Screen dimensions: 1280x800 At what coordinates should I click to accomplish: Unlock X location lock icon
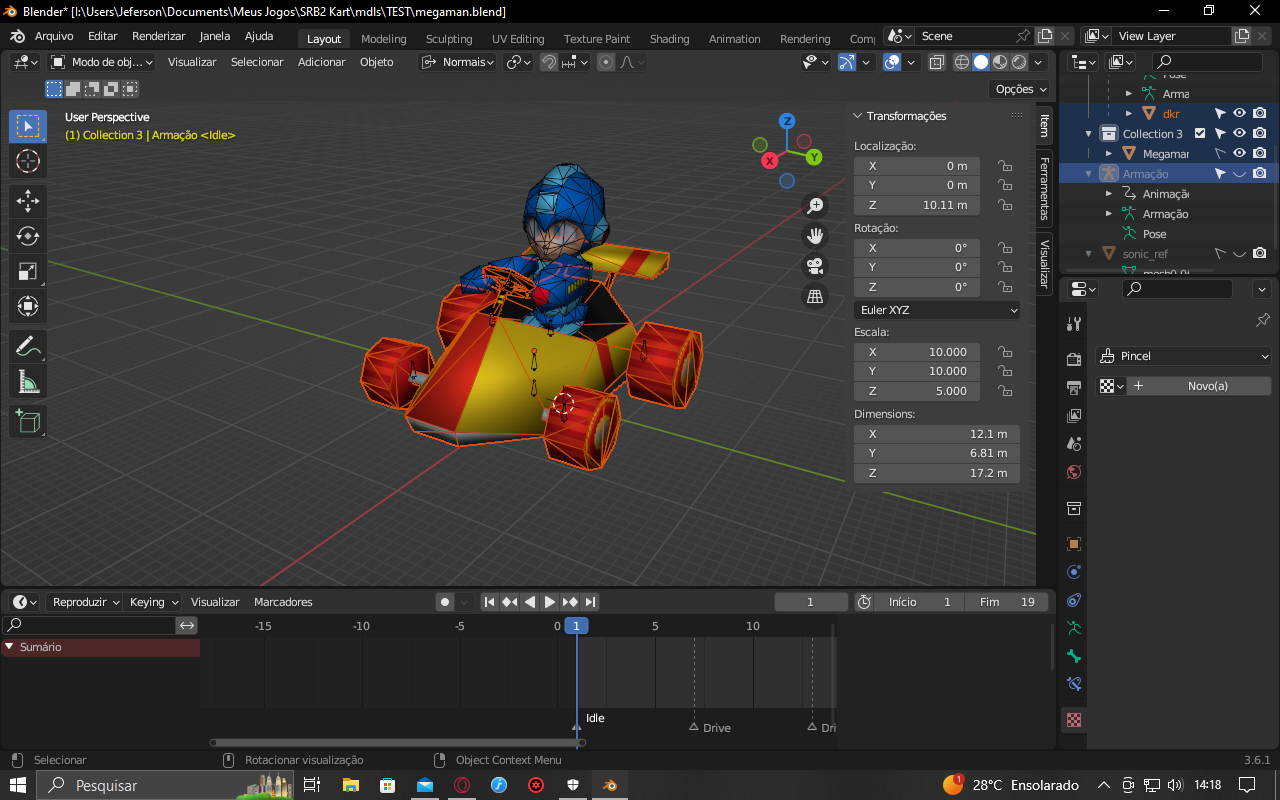(x=1004, y=166)
